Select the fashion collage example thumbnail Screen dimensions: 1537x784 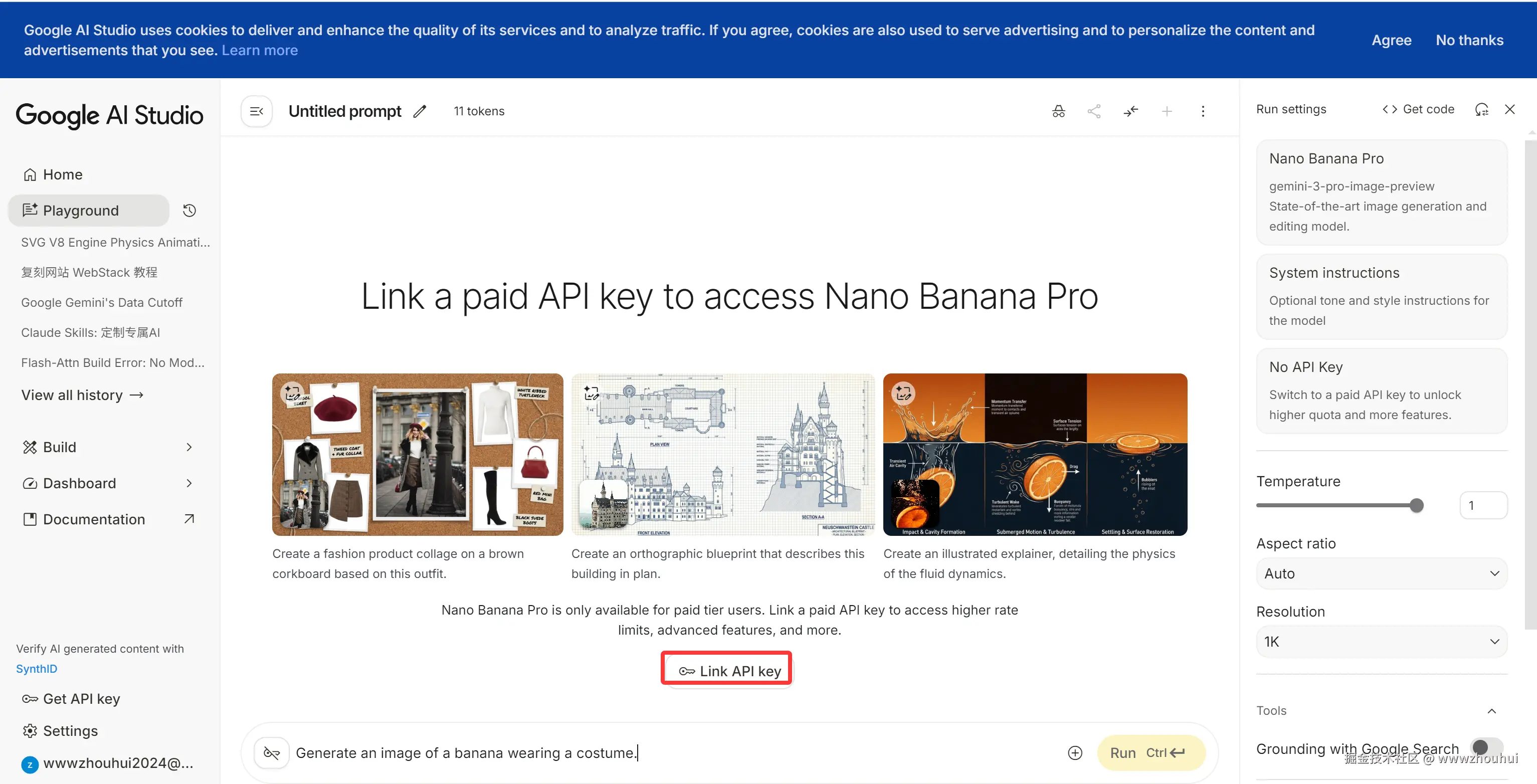pos(417,455)
